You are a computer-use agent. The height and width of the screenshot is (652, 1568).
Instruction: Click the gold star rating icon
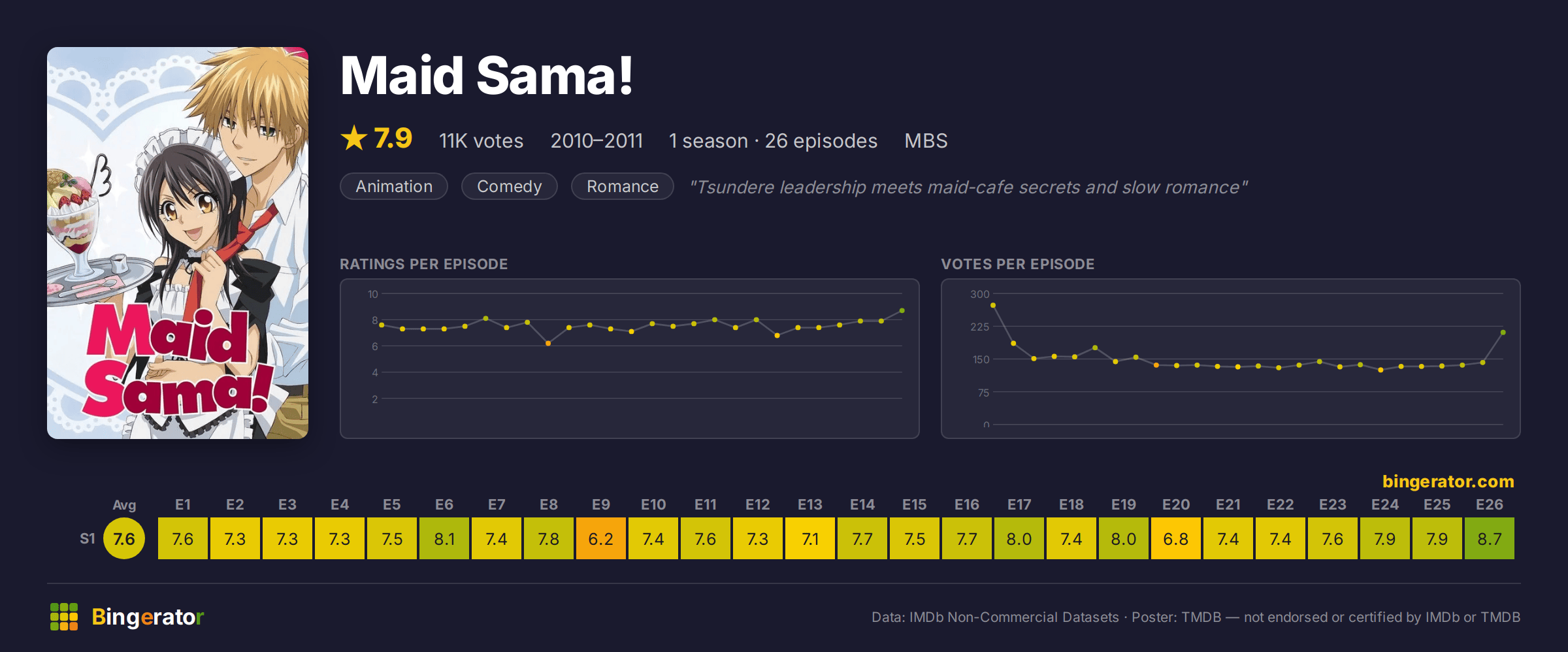[x=354, y=138]
